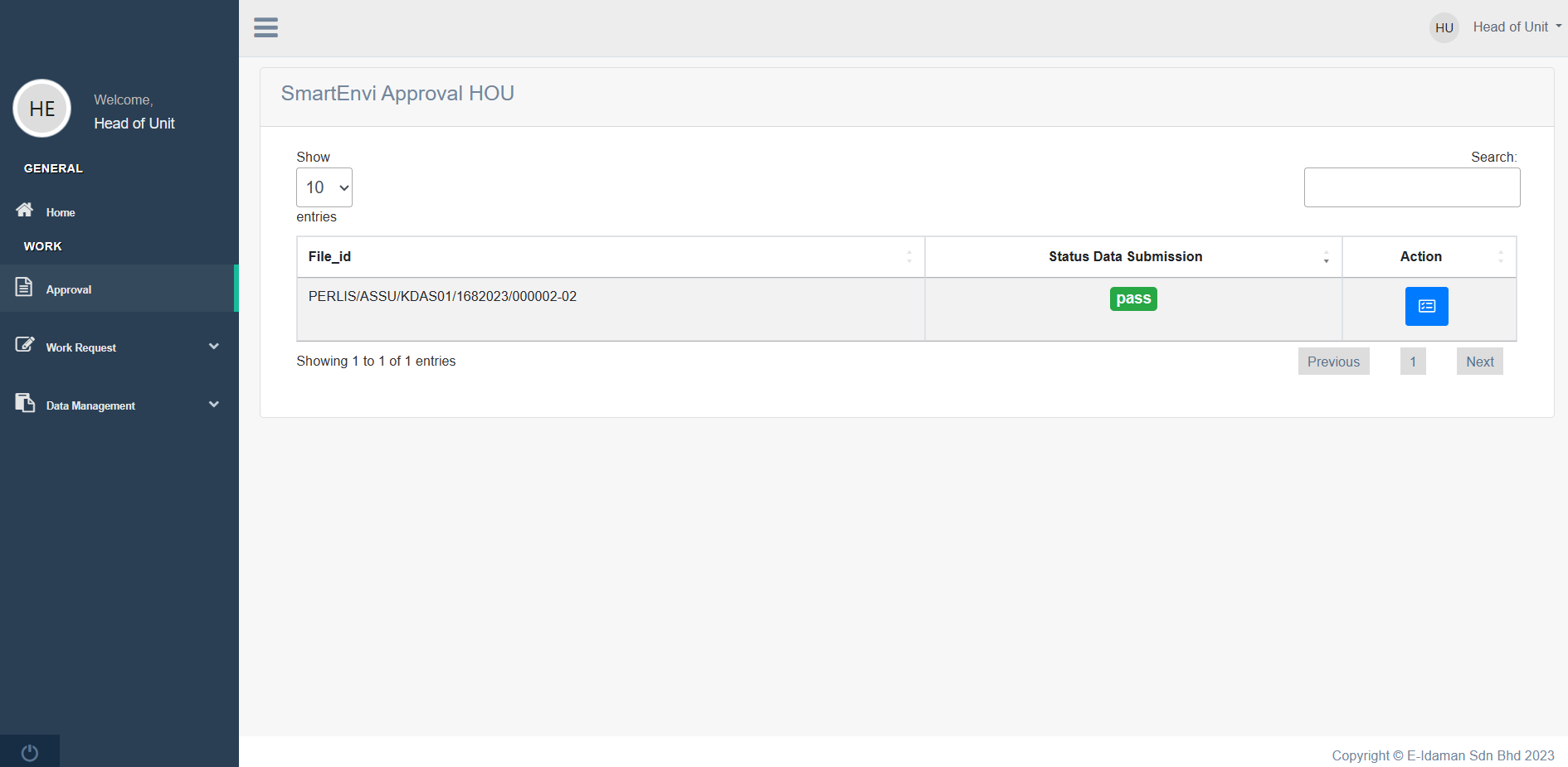The height and width of the screenshot is (767, 1568).
Task: Click the Previous pagination button
Action: (x=1333, y=362)
